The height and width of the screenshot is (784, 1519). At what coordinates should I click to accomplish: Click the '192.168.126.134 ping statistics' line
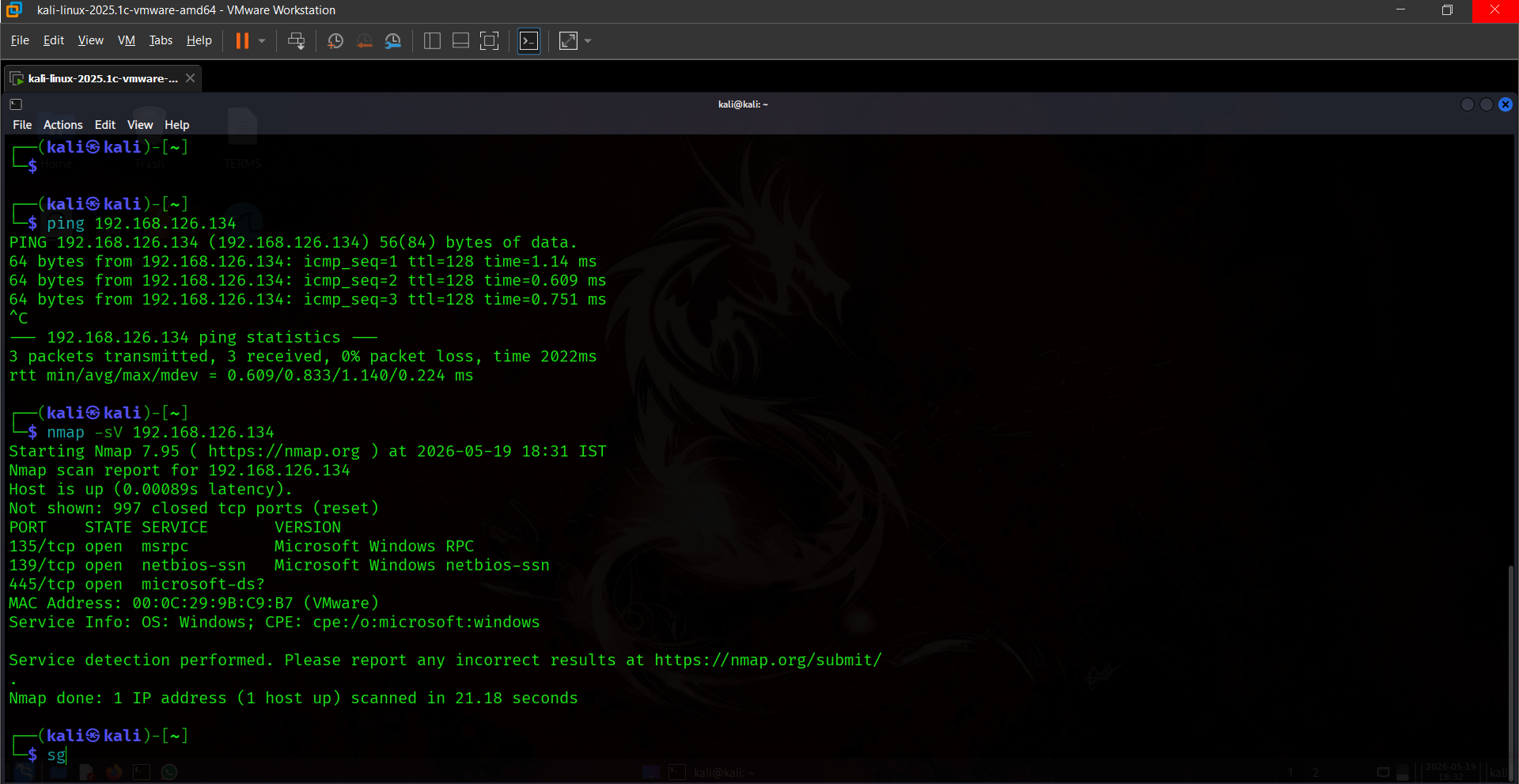point(194,338)
